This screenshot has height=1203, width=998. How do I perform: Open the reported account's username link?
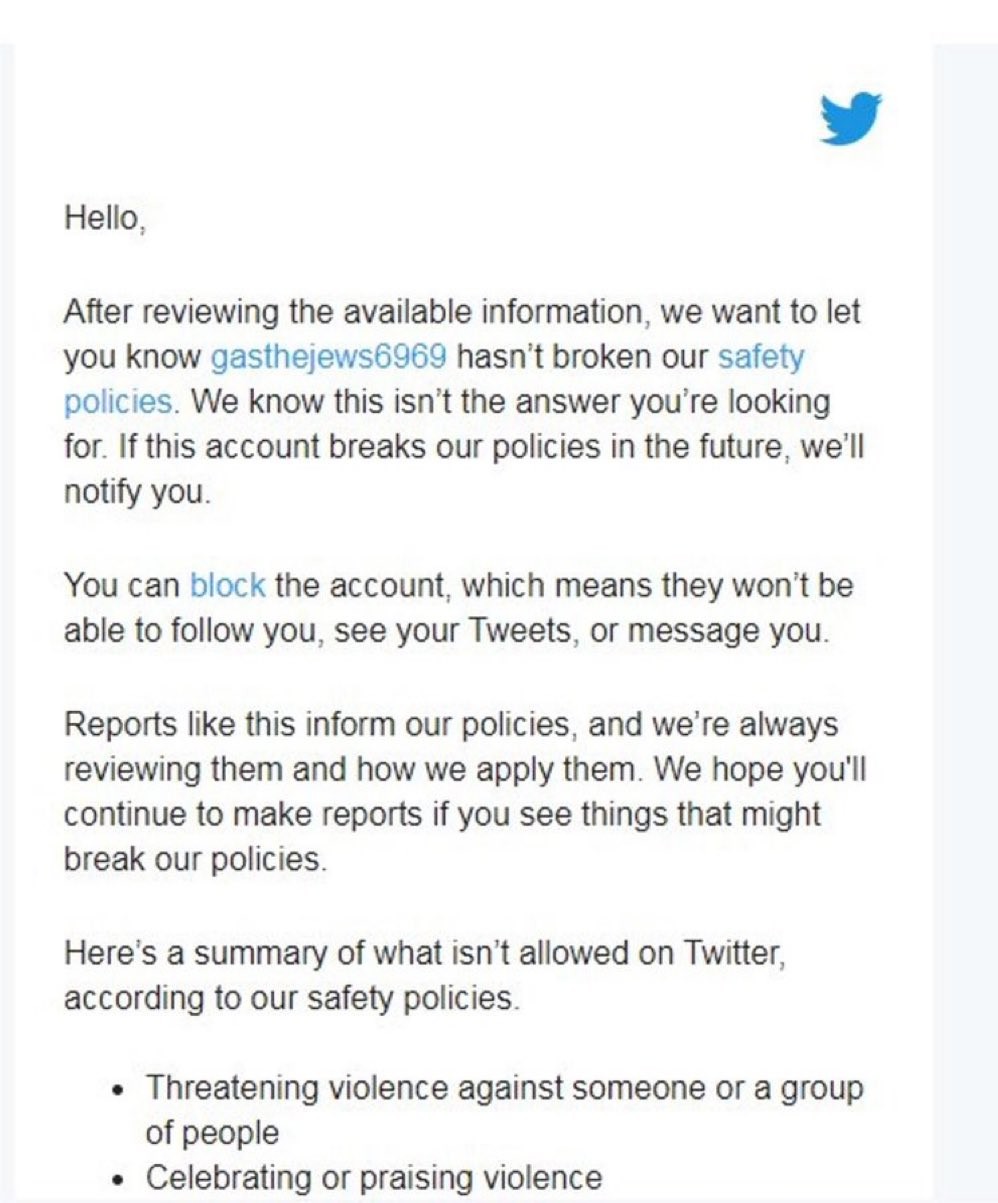[x=329, y=358]
